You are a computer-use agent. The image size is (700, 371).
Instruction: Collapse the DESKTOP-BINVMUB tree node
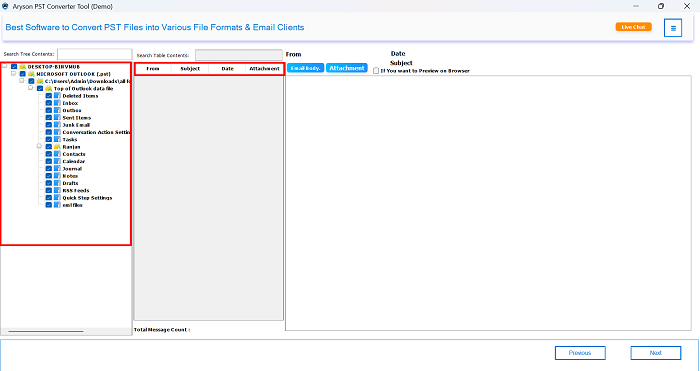pyautogui.click(x=4, y=66)
